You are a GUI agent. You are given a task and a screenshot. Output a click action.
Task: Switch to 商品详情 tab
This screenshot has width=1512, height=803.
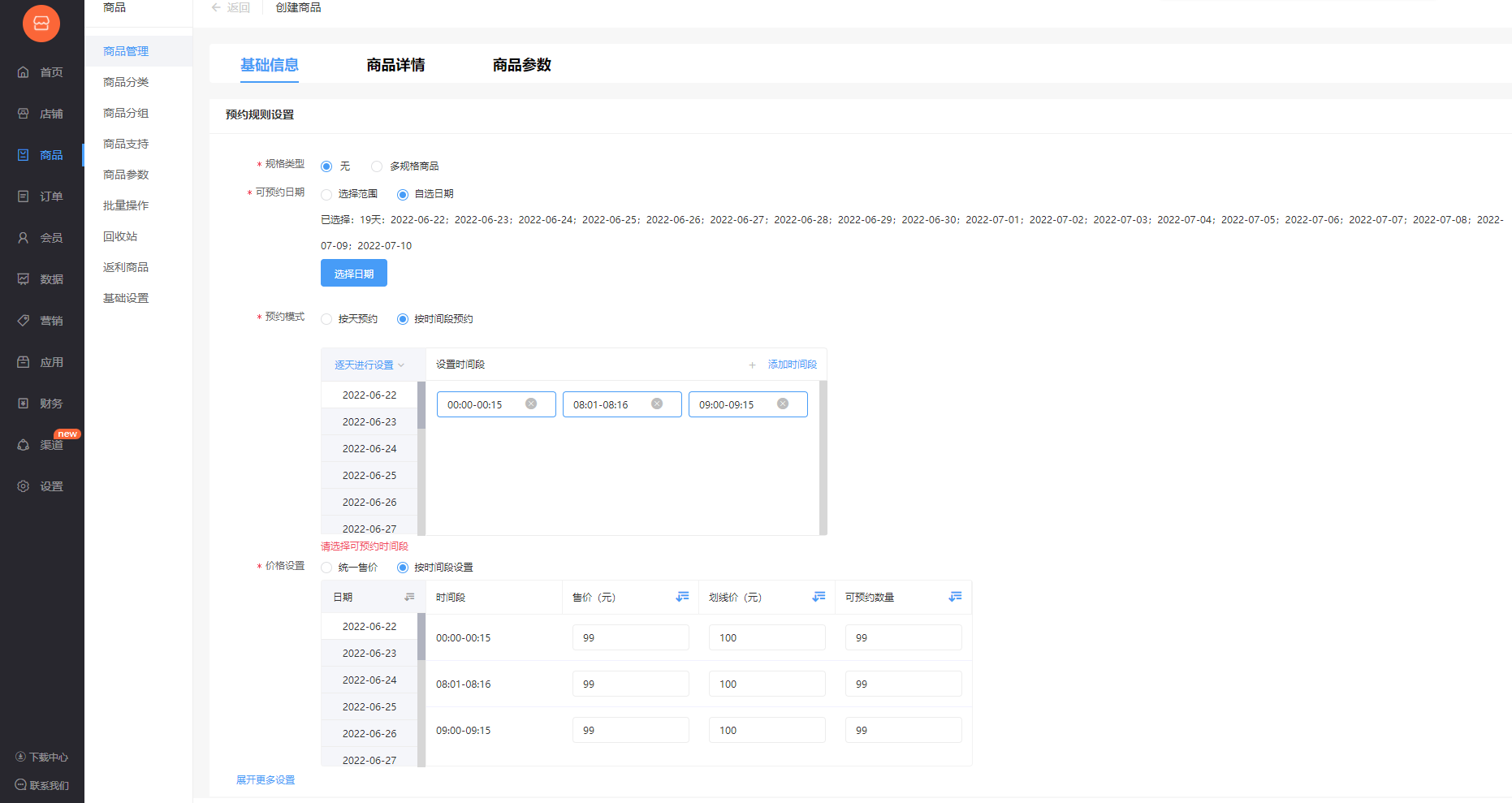[395, 65]
